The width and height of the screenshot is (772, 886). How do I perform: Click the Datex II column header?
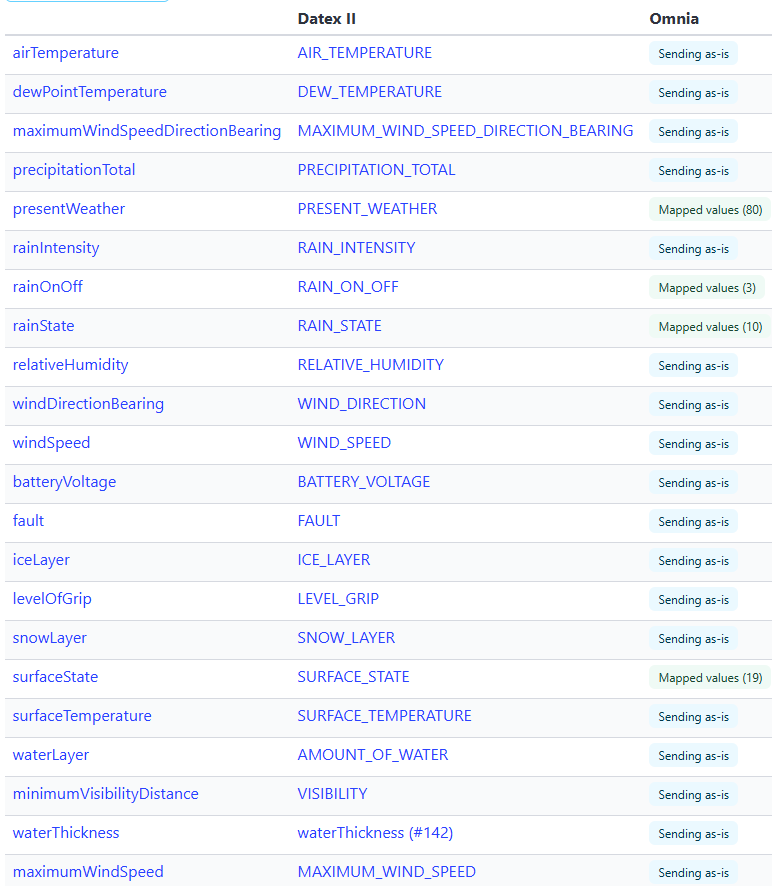pos(327,19)
